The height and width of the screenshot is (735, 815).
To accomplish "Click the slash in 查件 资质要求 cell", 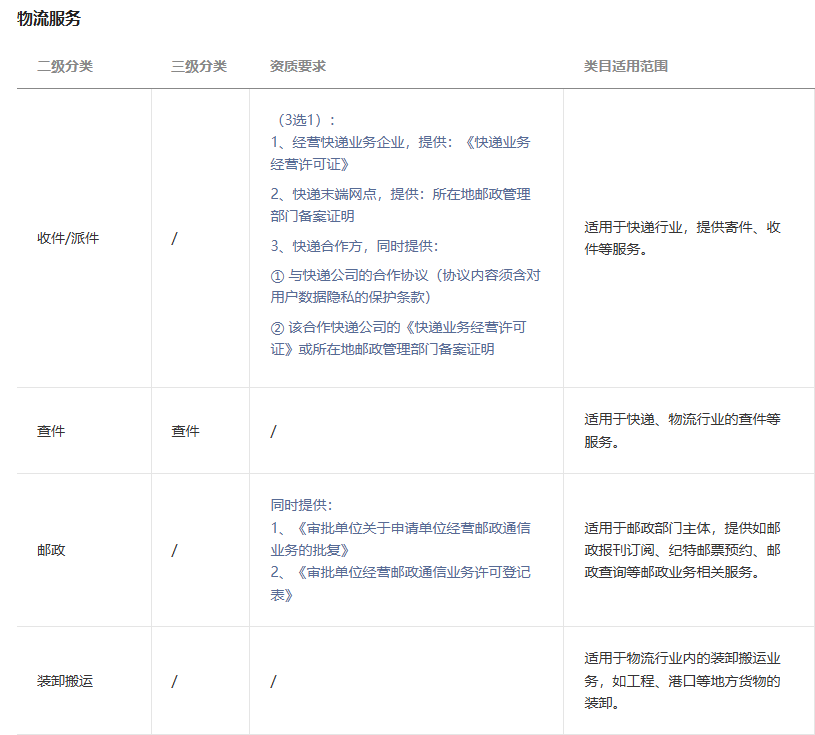I will click(x=273, y=431).
